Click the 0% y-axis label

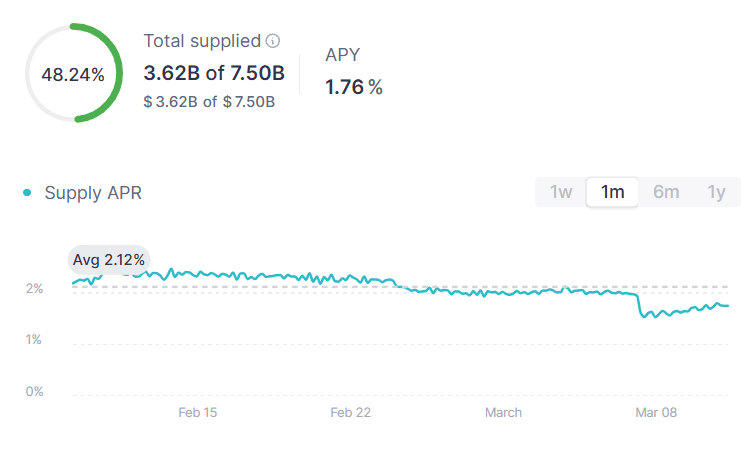(x=35, y=391)
